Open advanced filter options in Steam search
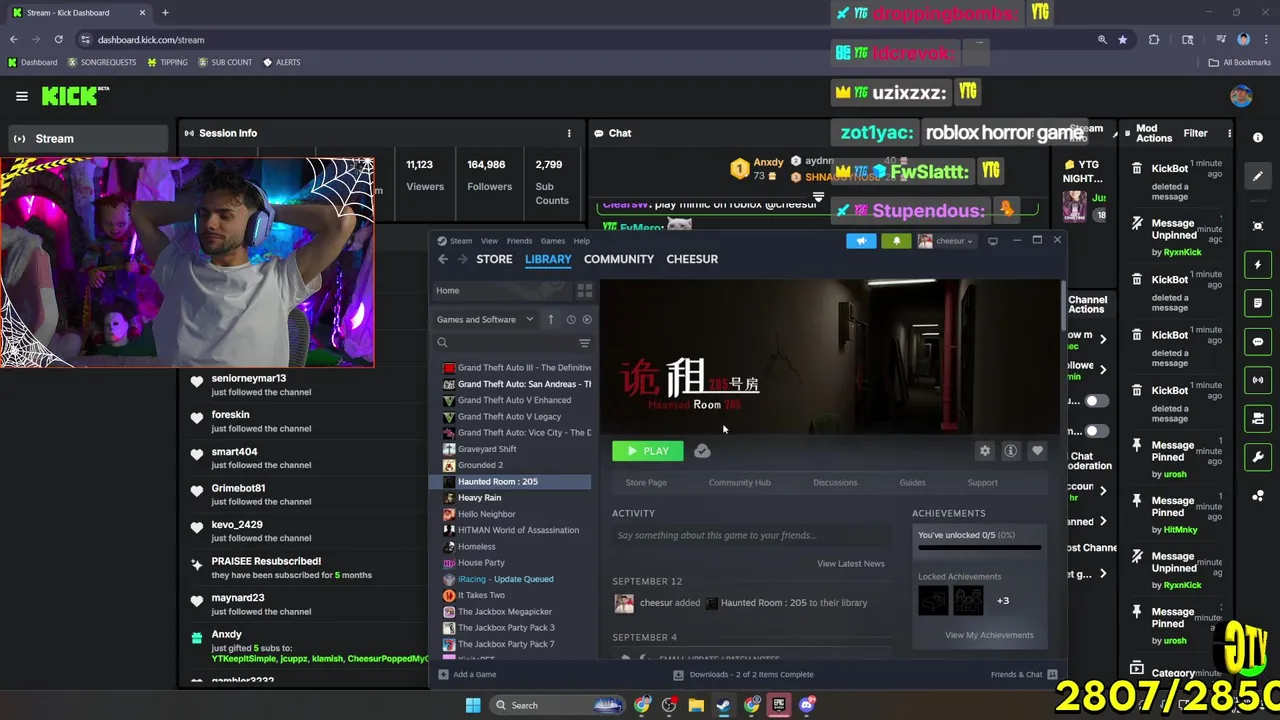The image size is (1280, 720). pos(584,343)
